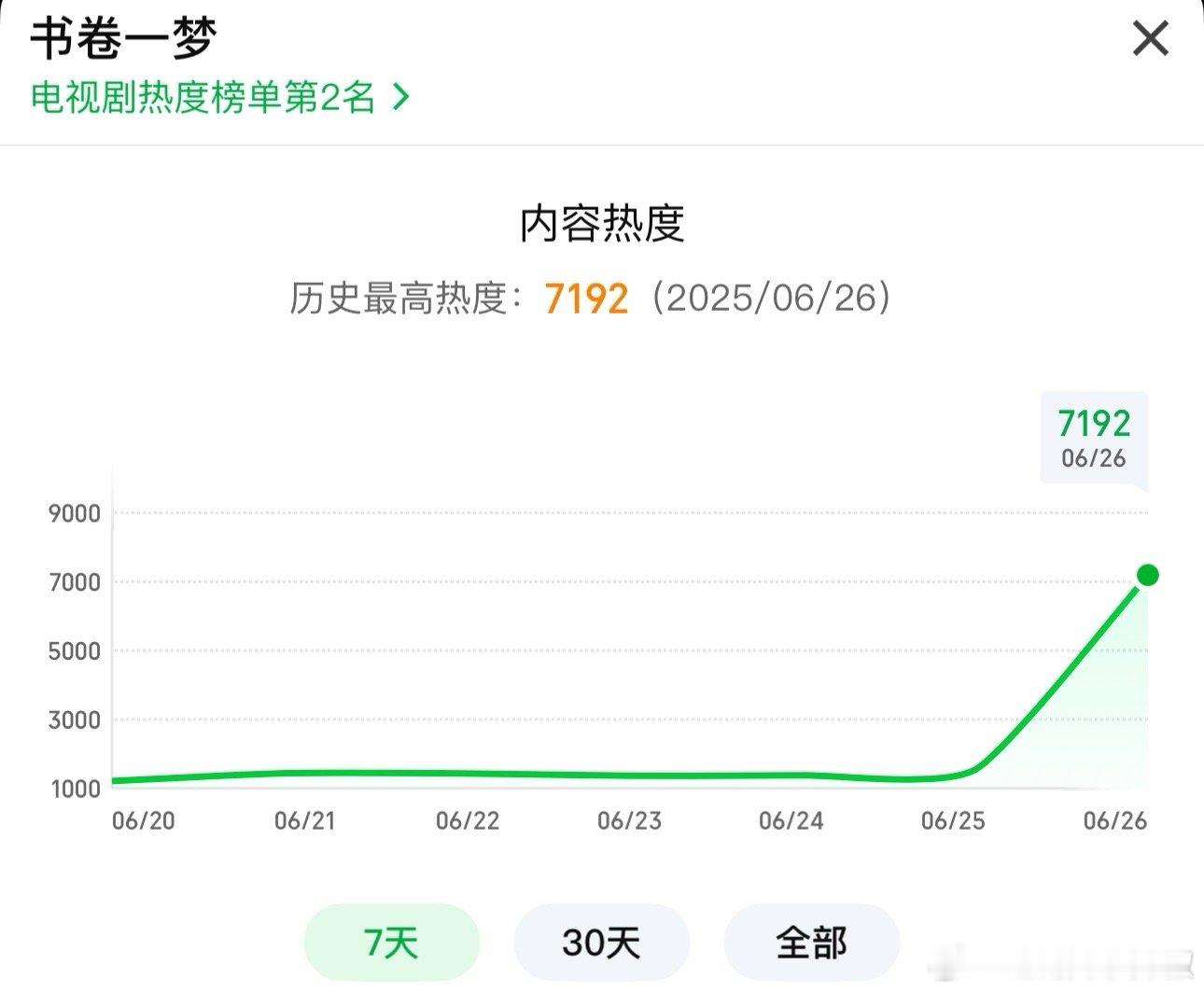Screen dimensions: 1204x993
Task: Click the green data point for 06/26
Action: pyautogui.click(x=1147, y=575)
